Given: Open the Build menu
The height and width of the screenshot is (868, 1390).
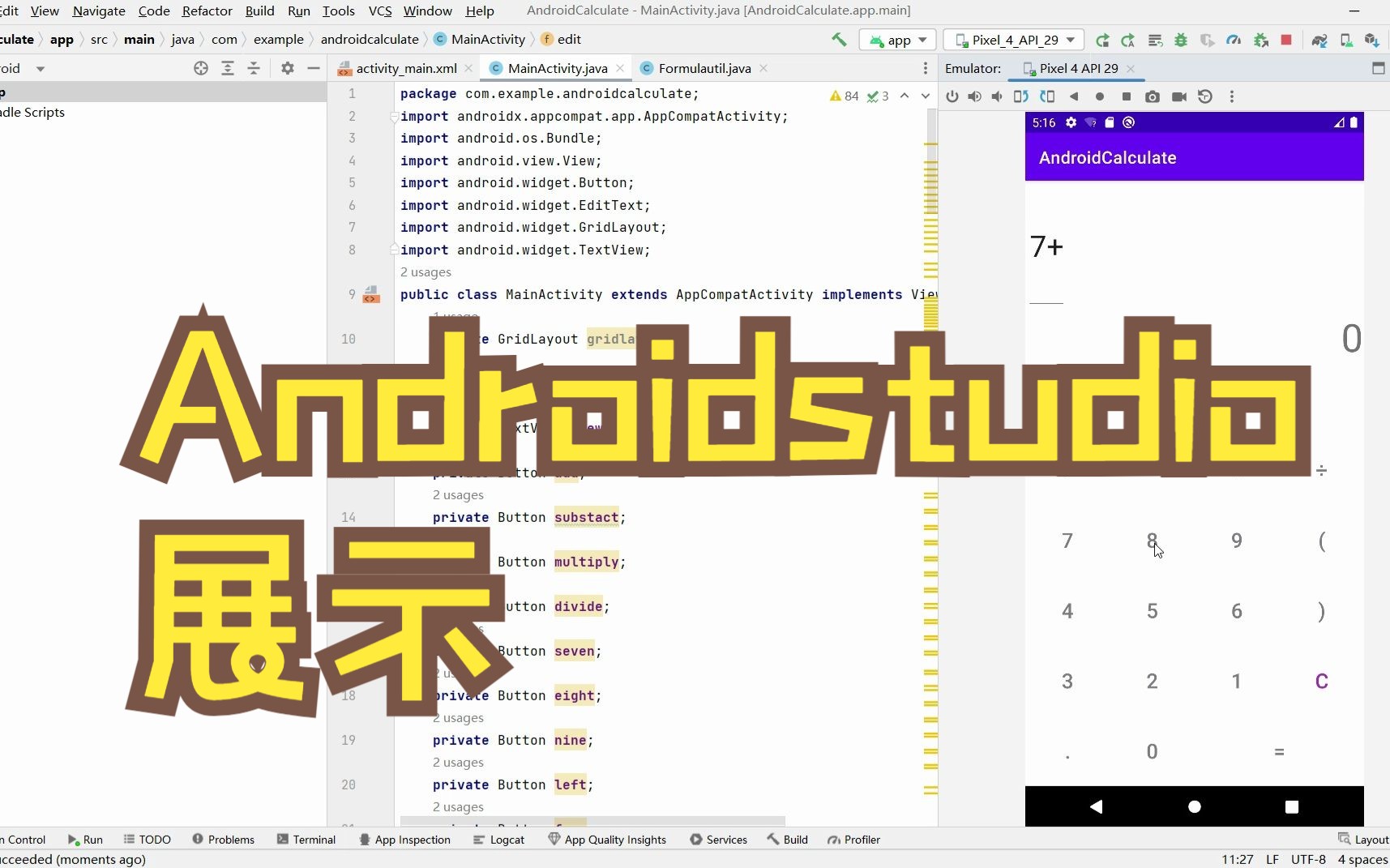Looking at the screenshot, I should (259, 11).
